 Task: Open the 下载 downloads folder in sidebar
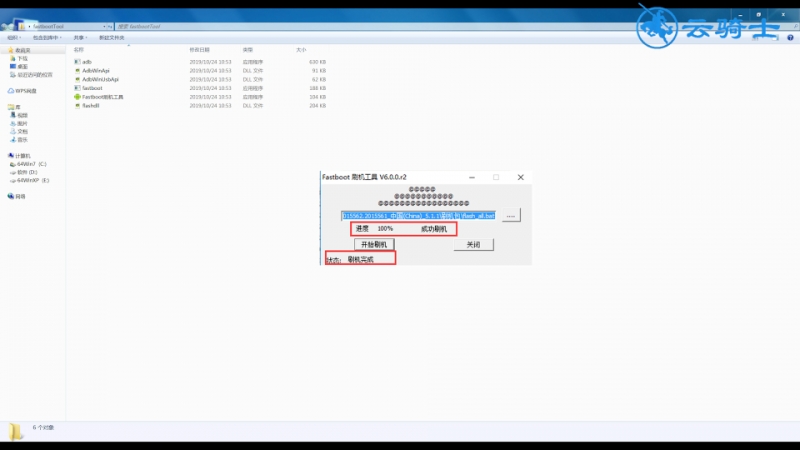click(19, 58)
